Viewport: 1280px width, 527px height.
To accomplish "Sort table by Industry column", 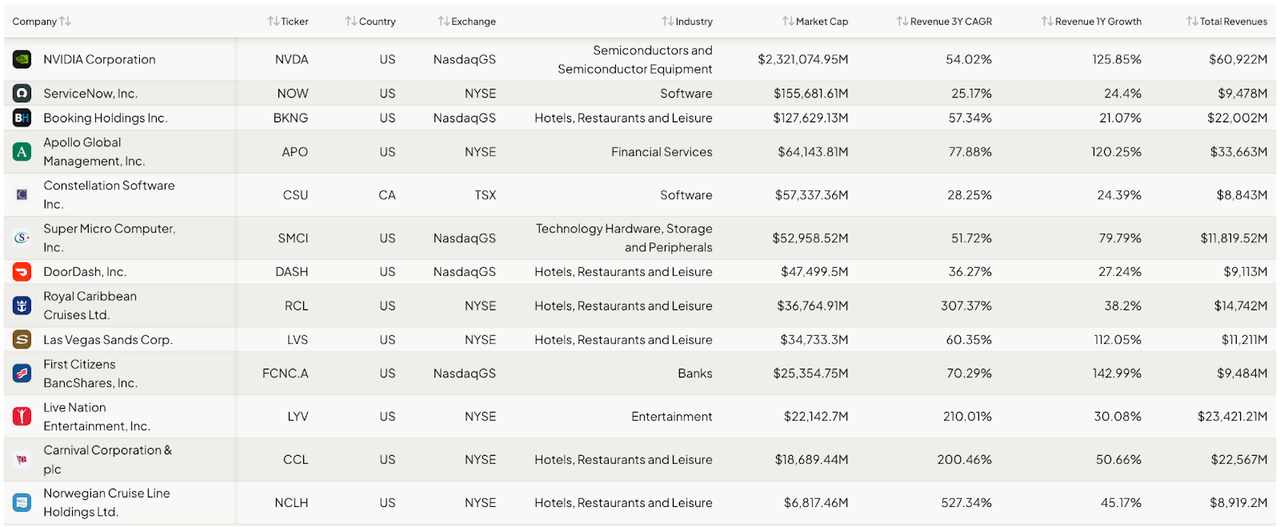I will [x=687, y=21].
